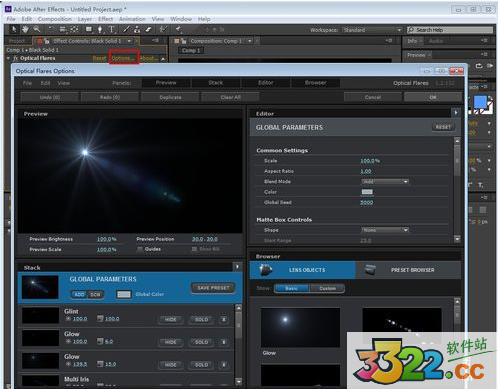Screen dimensions: 498x389
Task: Select the Clone Stamp tool
Action: coord(137,30)
